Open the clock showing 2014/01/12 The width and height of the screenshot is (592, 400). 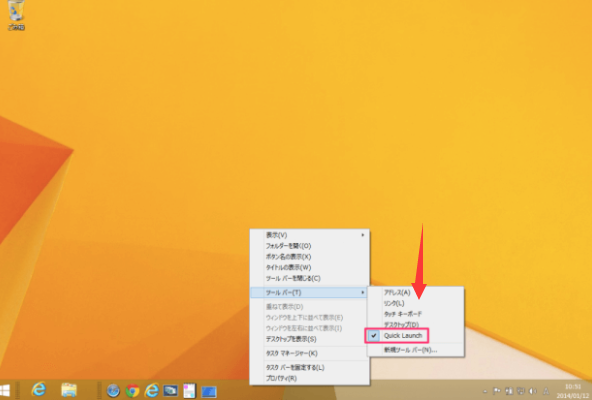tap(573, 391)
